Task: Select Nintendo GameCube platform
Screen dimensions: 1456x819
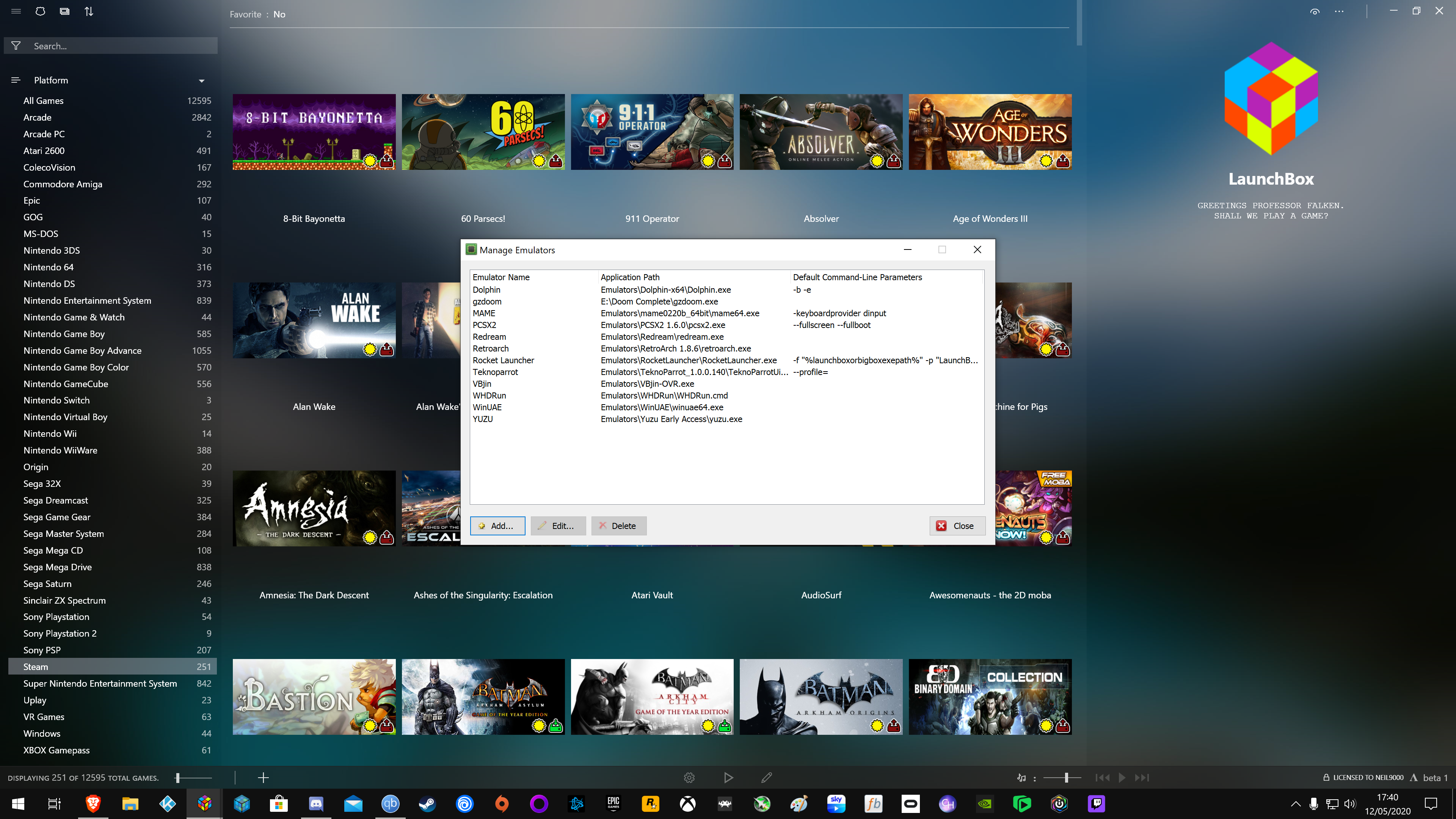Action: click(x=113, y=384)
